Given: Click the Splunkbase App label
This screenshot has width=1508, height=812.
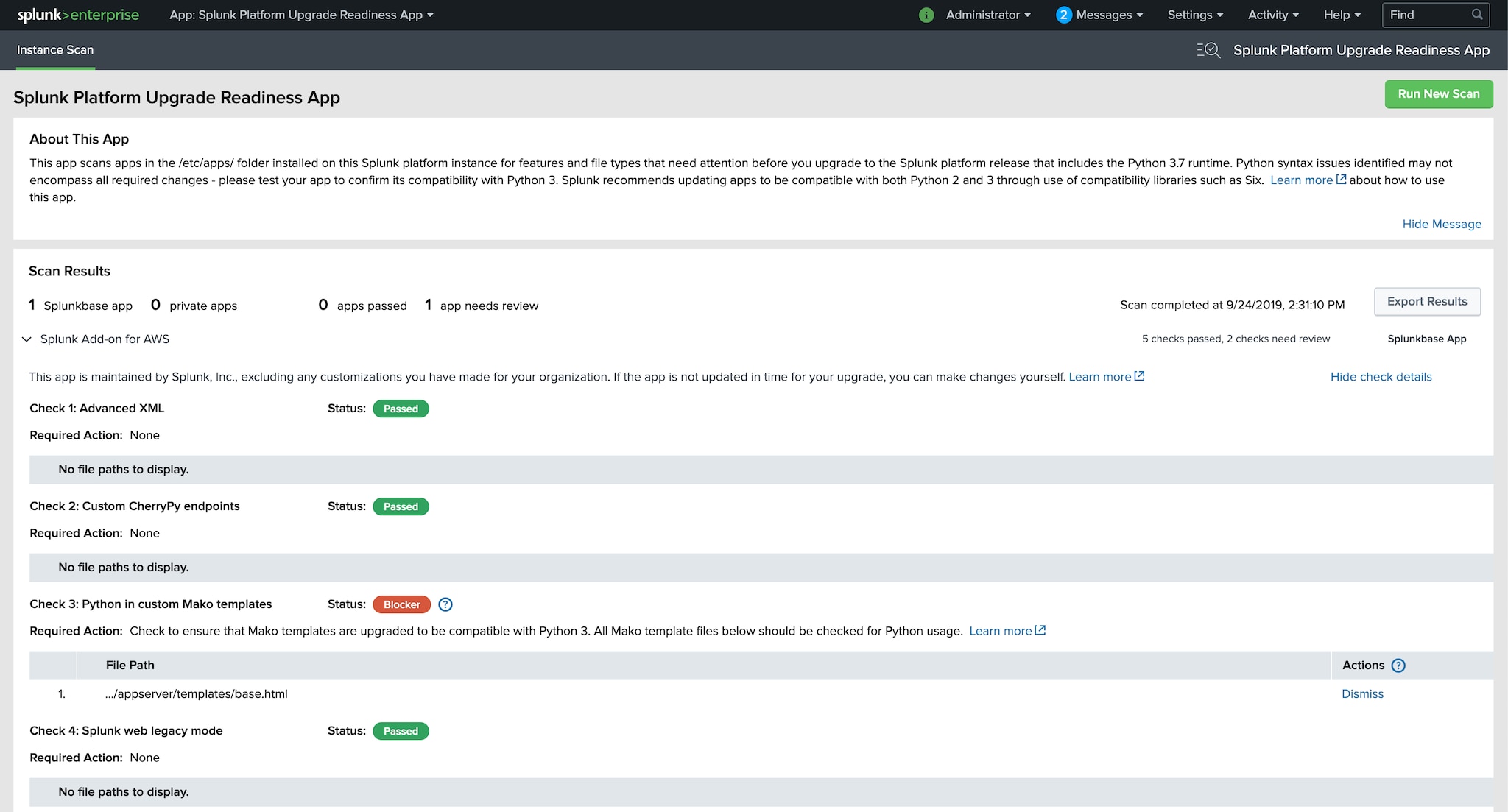Looking at the screenshot, I should tap(1427, 339).
